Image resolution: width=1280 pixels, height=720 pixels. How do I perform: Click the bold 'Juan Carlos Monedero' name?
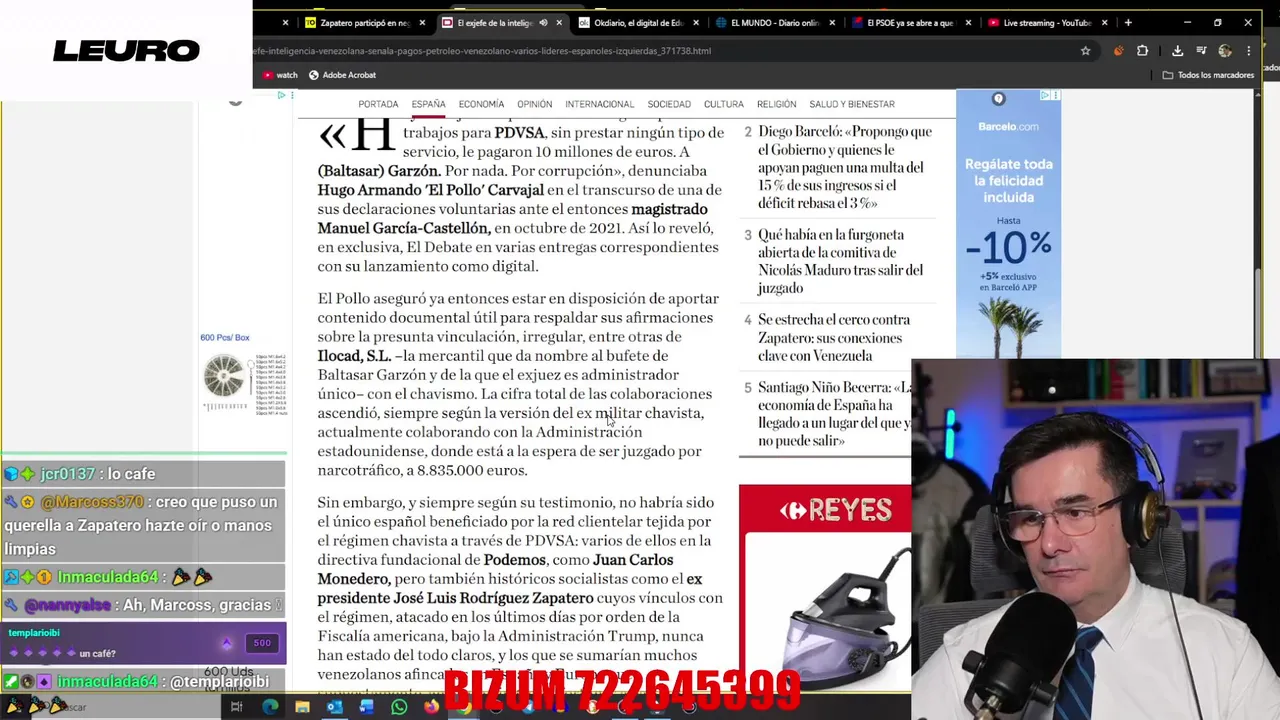click(496, 569)
